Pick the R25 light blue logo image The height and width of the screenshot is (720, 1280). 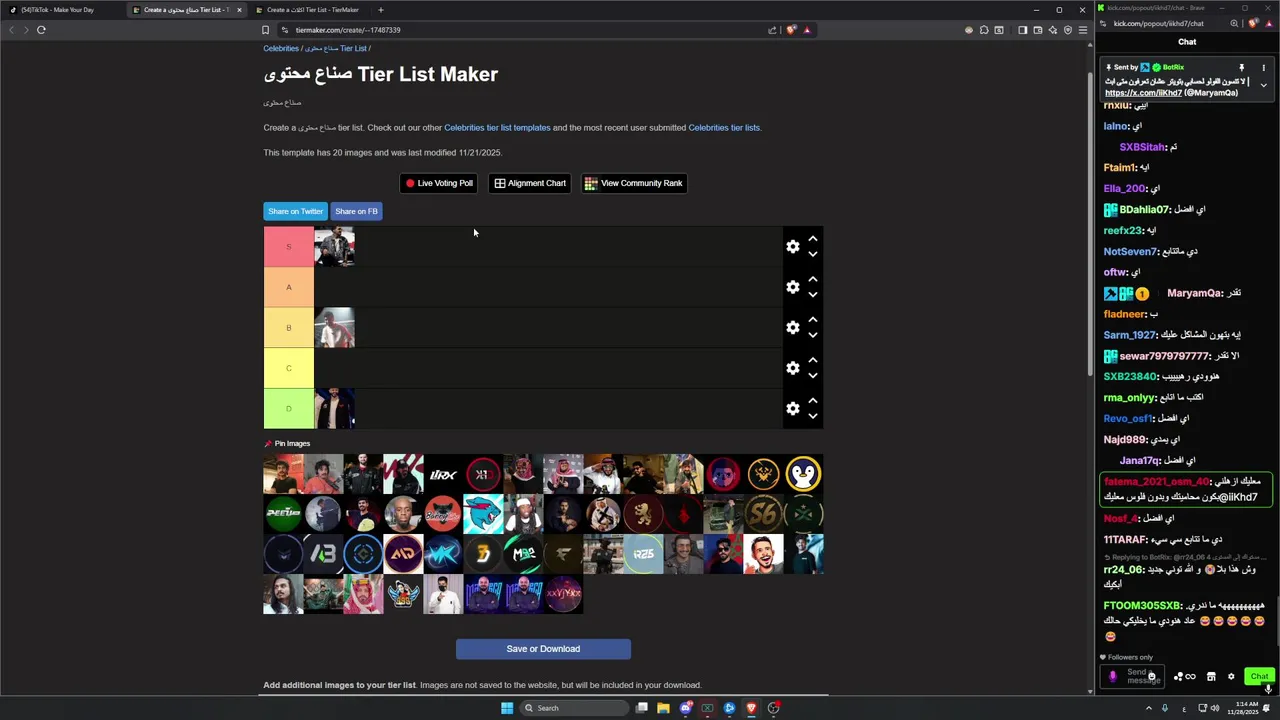click(643, 554)
